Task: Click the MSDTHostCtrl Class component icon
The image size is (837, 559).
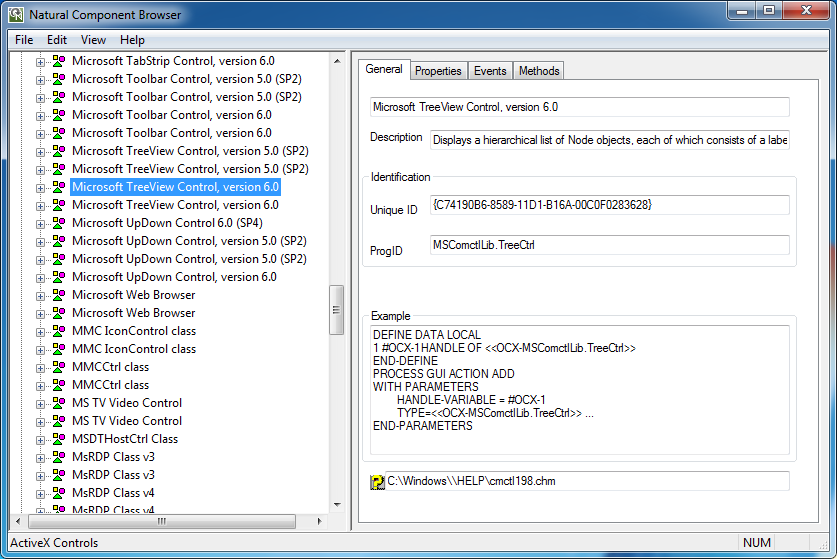Action: tap(59, 439)
